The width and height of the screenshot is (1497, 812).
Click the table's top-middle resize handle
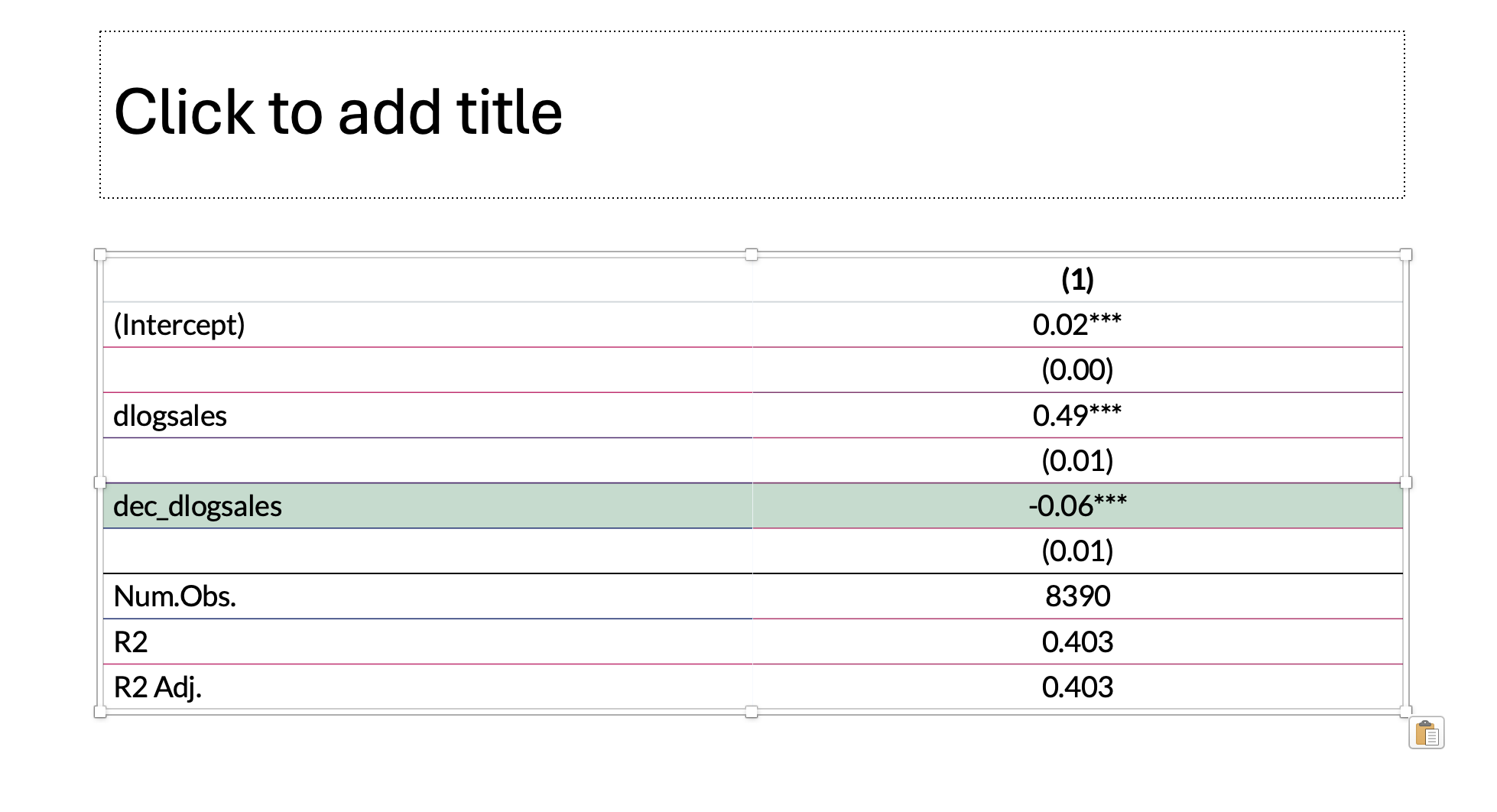752,255
